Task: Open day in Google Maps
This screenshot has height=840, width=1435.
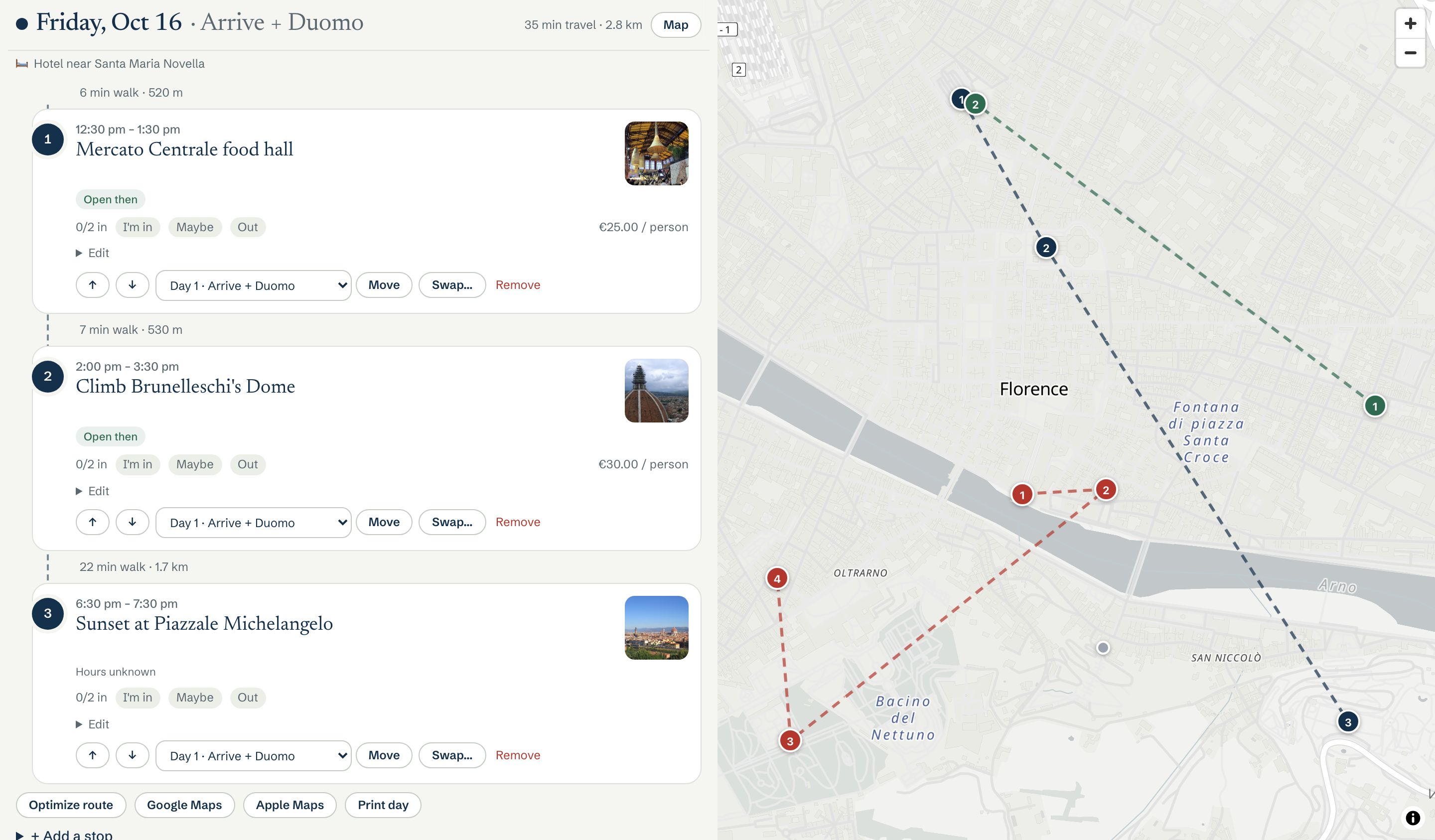Action: [184, 805]
